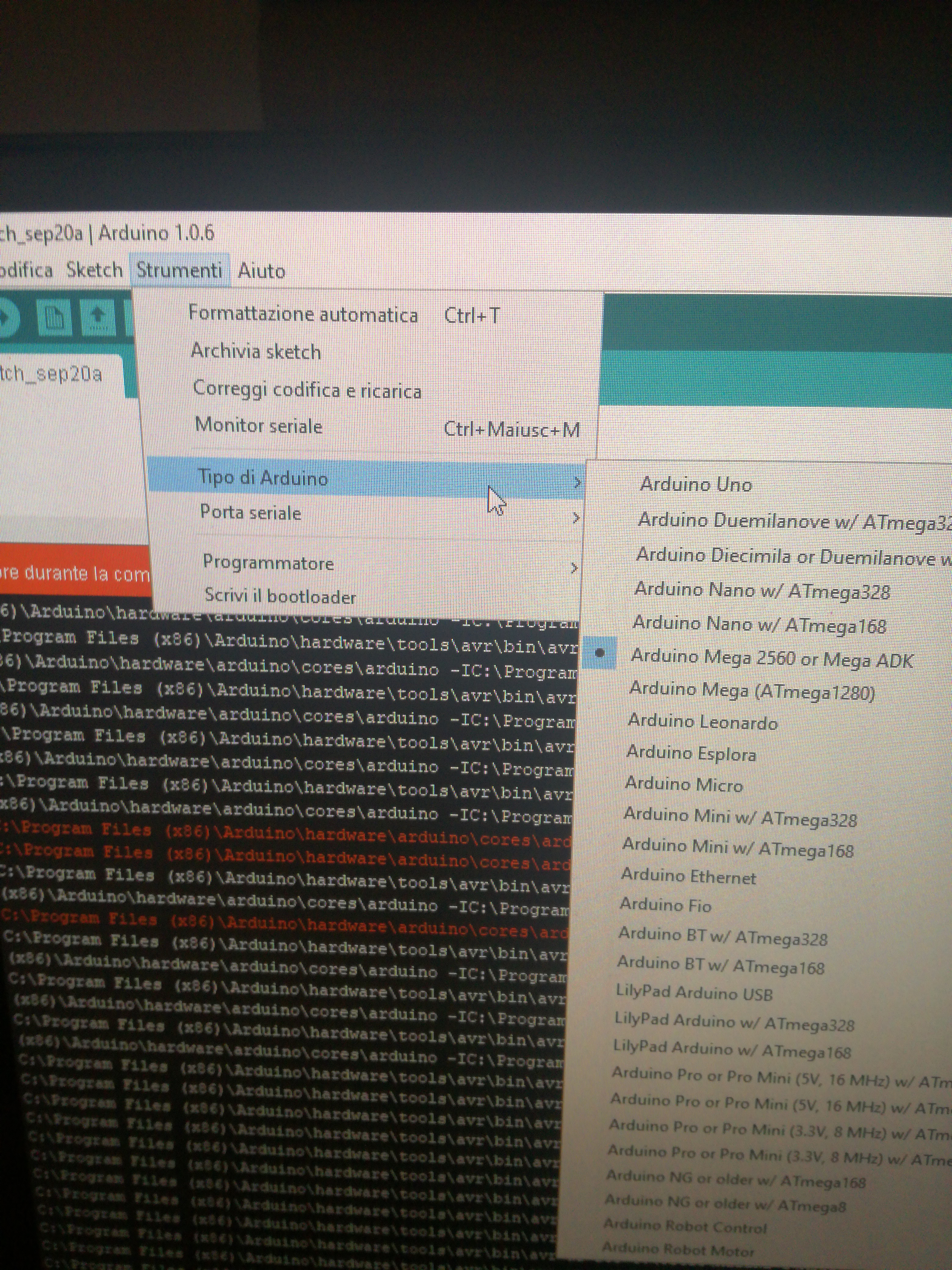The height and width of the screenshot is (1270, 952).
Task: Select Correggi codifica e ricarica
Action: pos(308,390)
